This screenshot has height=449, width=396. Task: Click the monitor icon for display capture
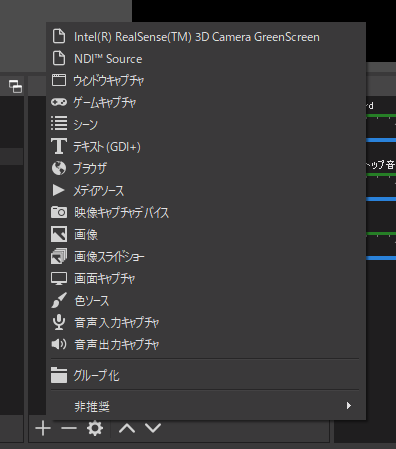[59, 278]
